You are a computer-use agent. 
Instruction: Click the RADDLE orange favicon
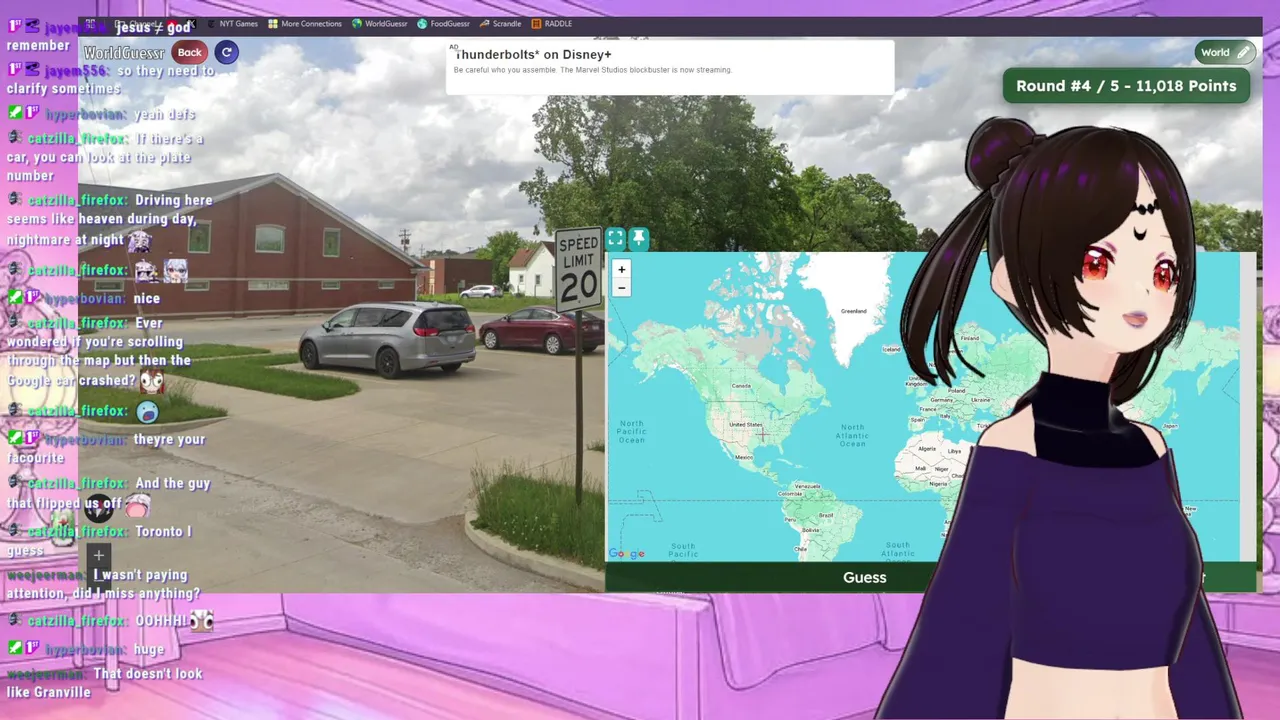(536, 24)
